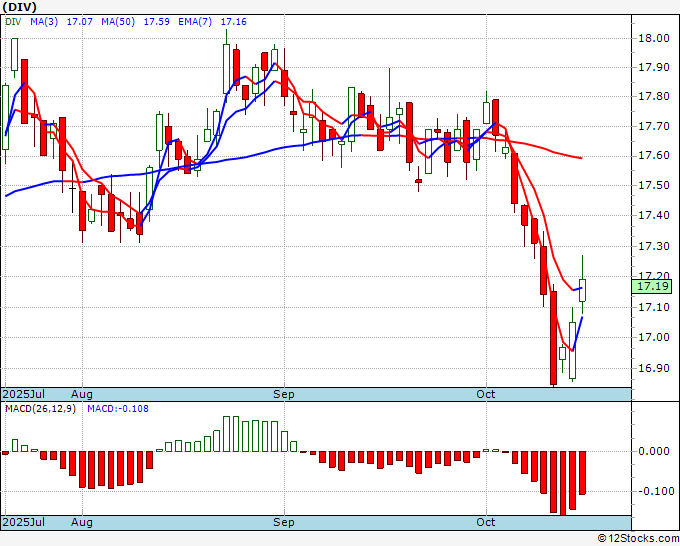This screenshot has height=546, width=680.
Task: Click the MACD:-0.108 value readout
Action: click(118, 409)
